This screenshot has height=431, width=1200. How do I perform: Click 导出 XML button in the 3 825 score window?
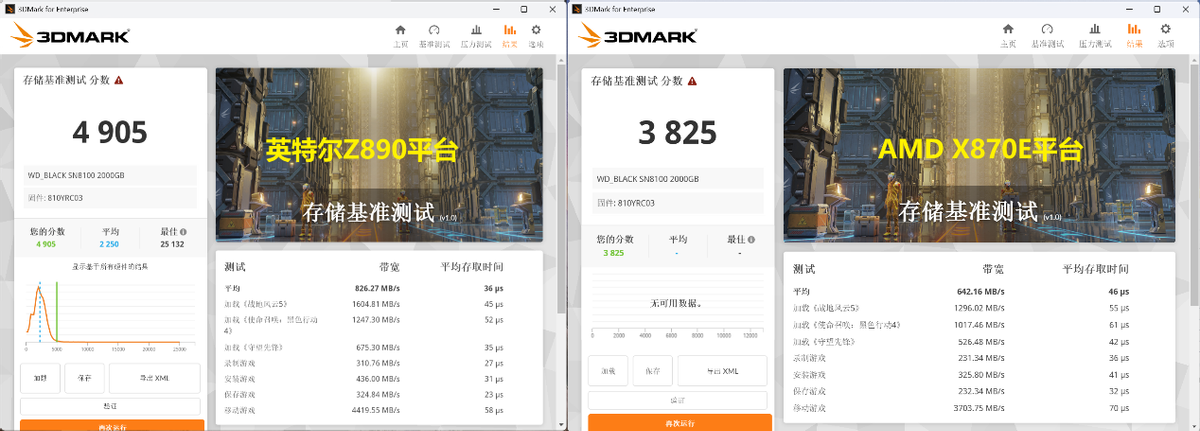coord(724,371)
